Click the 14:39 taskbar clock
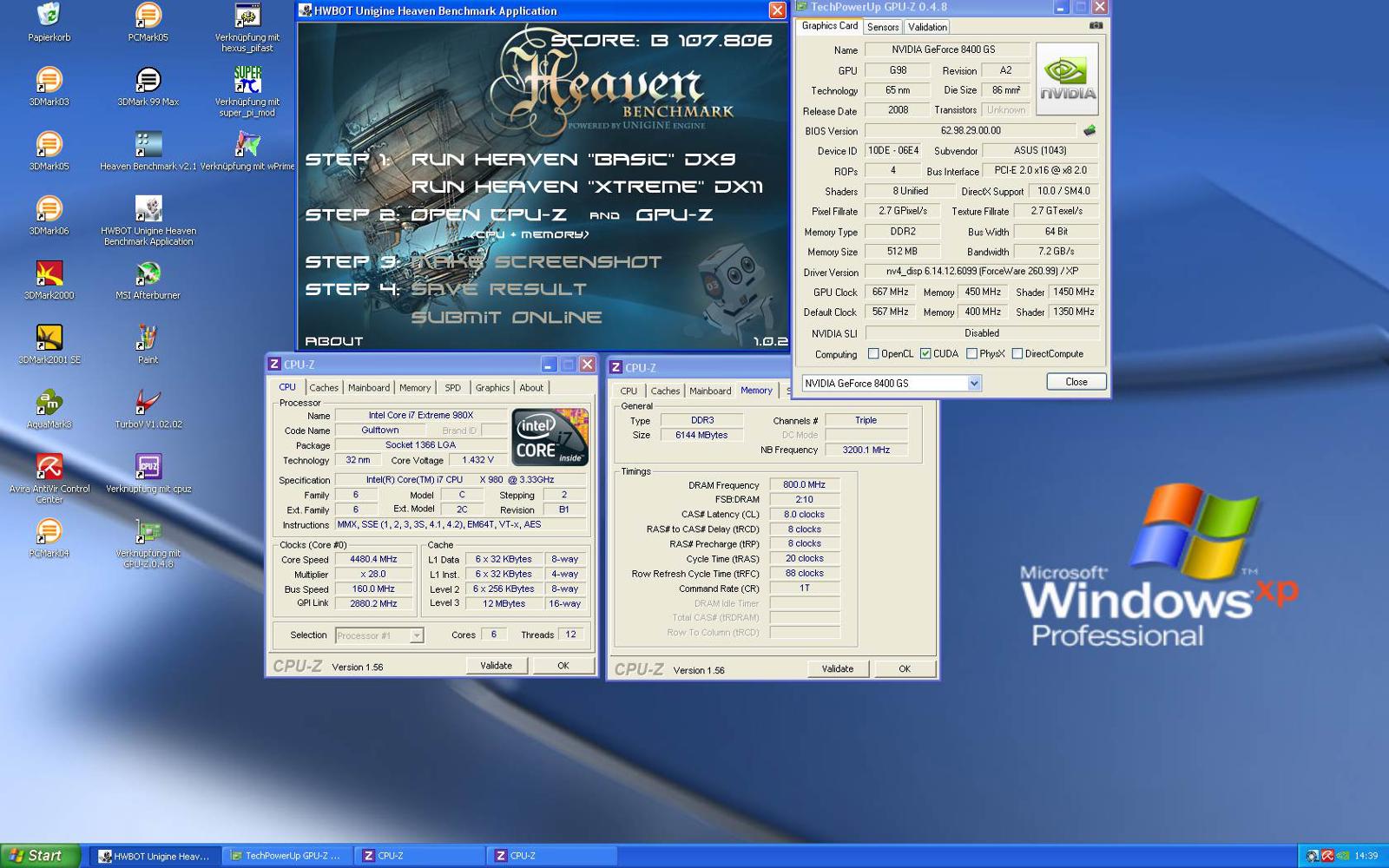 coord(1366,856)
